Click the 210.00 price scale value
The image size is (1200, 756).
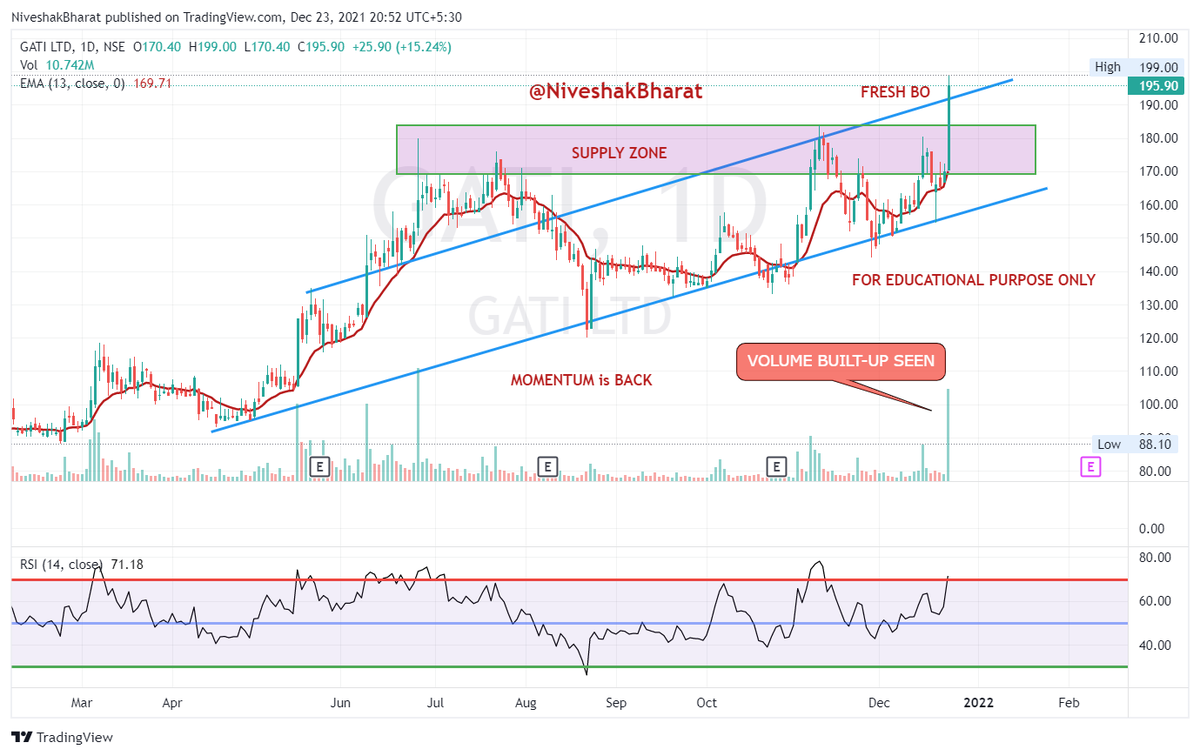[x=1157, y=38]
